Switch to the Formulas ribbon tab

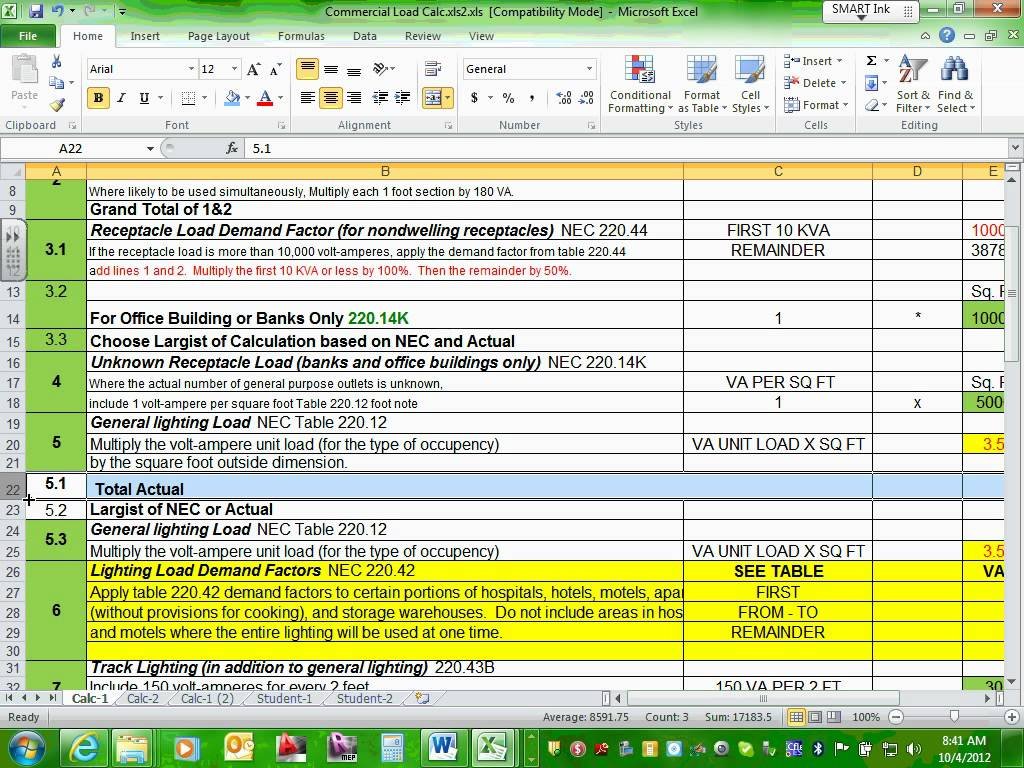tap(301, 36)
